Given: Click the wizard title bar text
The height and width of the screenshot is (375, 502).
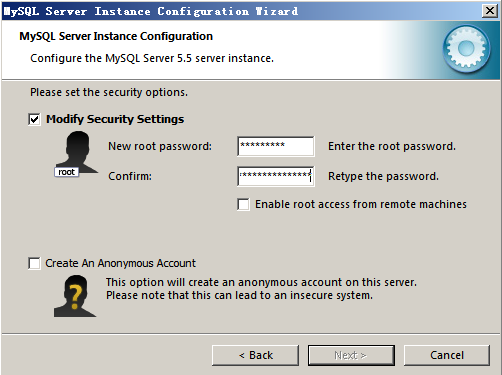Looking at the screenshot, I should 151,11.
